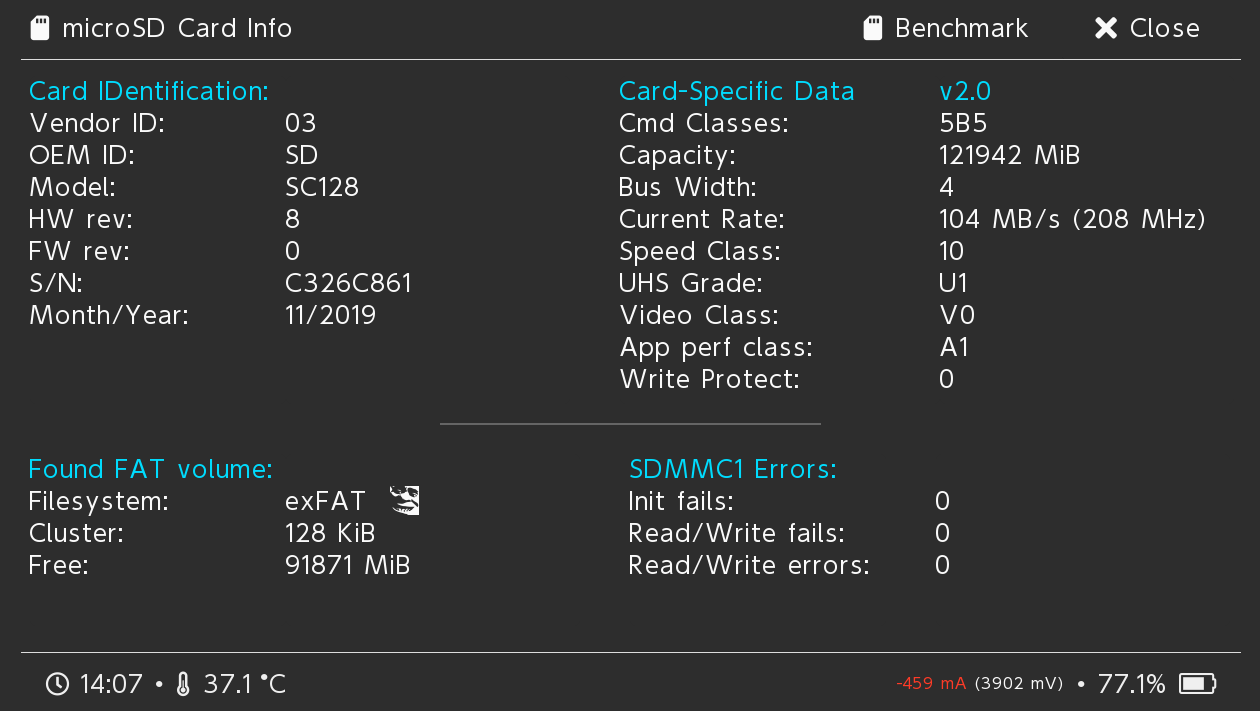Select the Found FAT volume section header
Image resolution: width=1260 pixels, height=711 pixels.
(x=150, y=468)
